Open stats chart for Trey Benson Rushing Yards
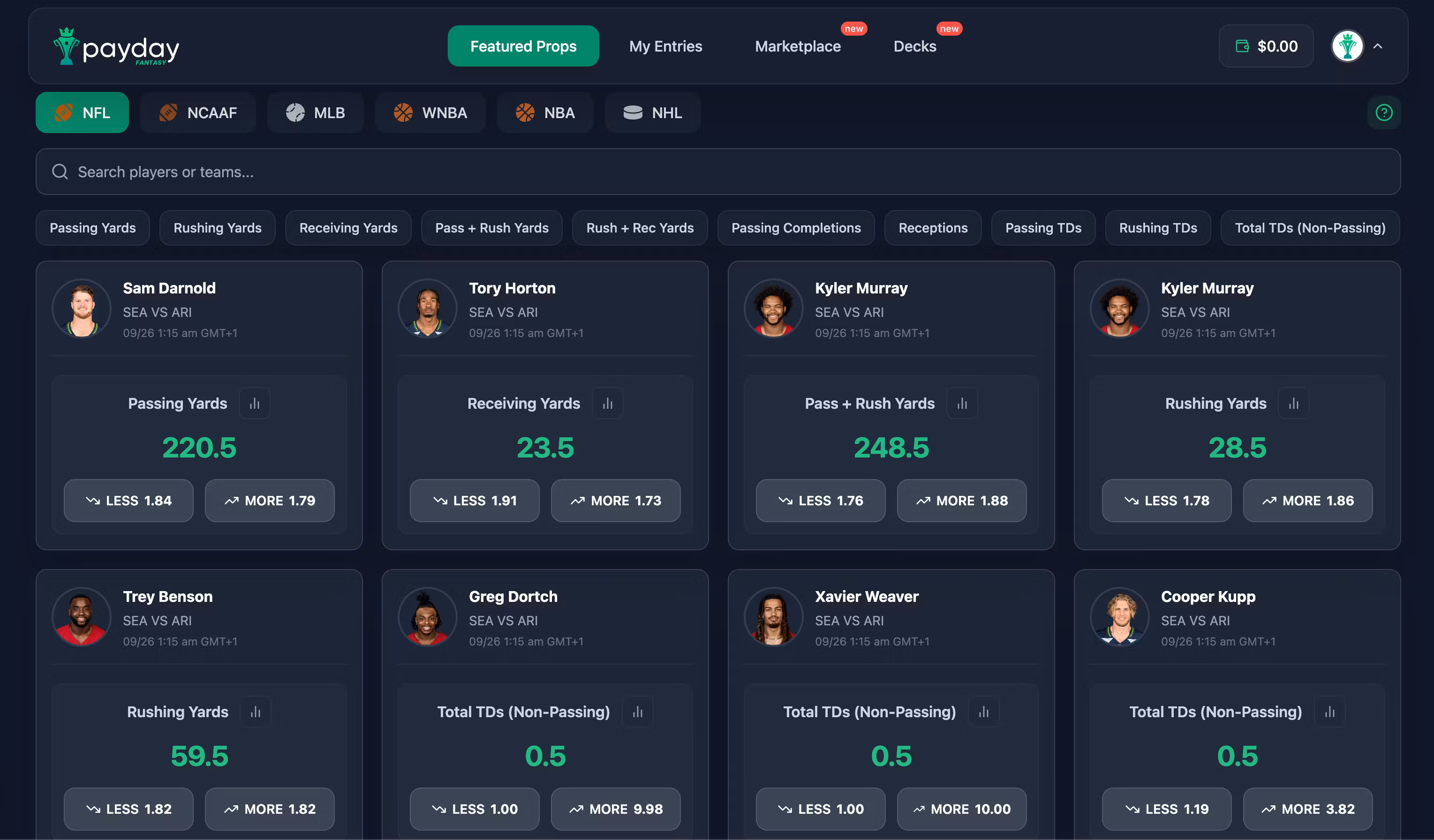Viewport: 1434px width, 840px height. (256, 712)
